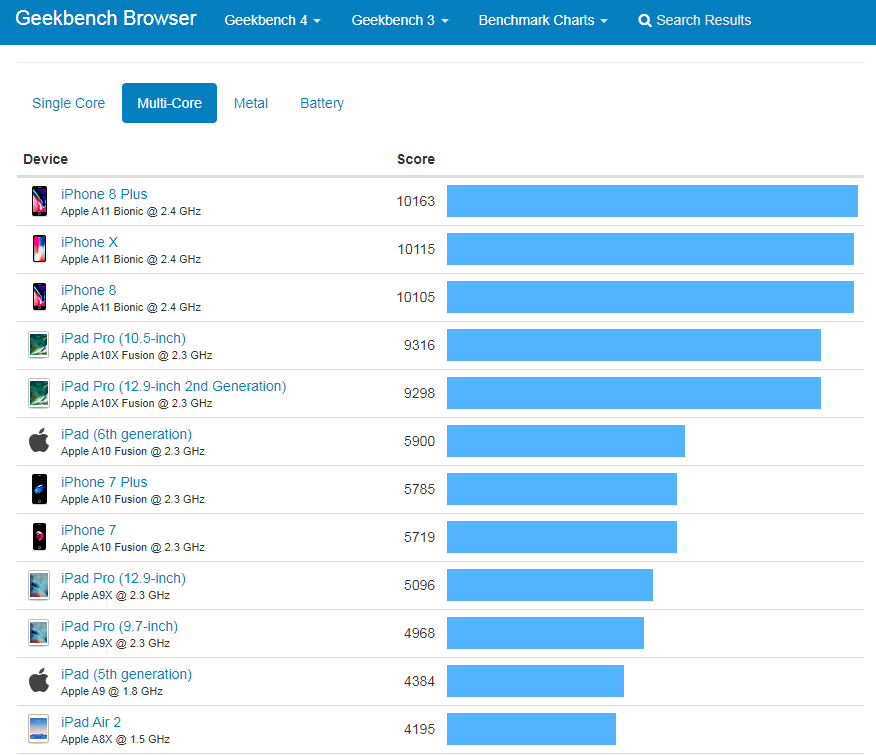Viewport: 876px width, 755px height.
Task: Click the iPad Pro (12.9-inch) device icon
Action: (39, 585)
